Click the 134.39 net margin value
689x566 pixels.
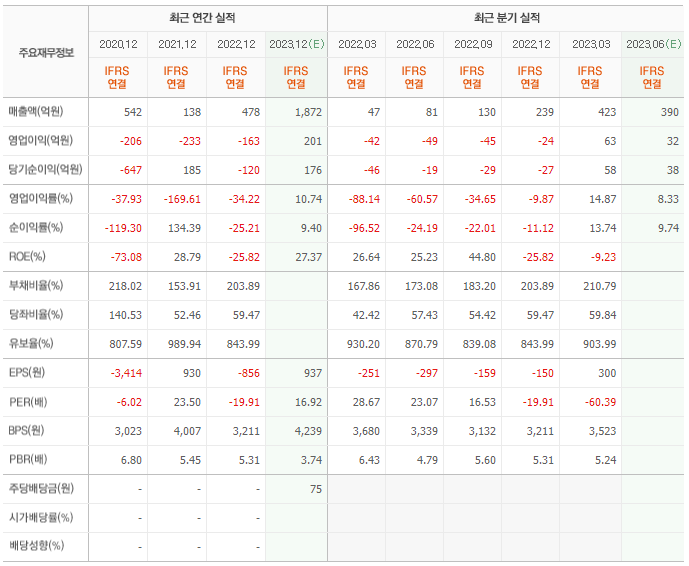[x=185, y=229]
